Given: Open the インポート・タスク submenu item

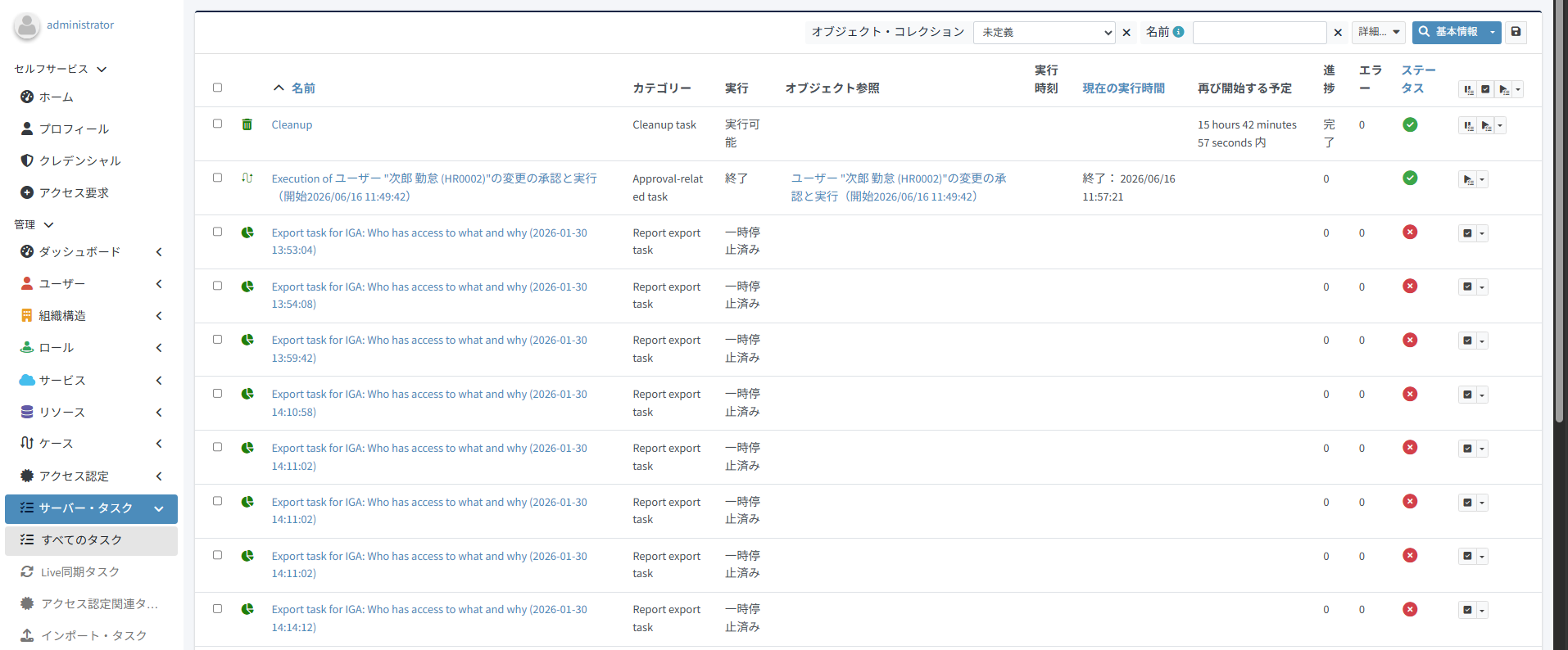Looking at the screenshot, I should (x=91, y=635).
